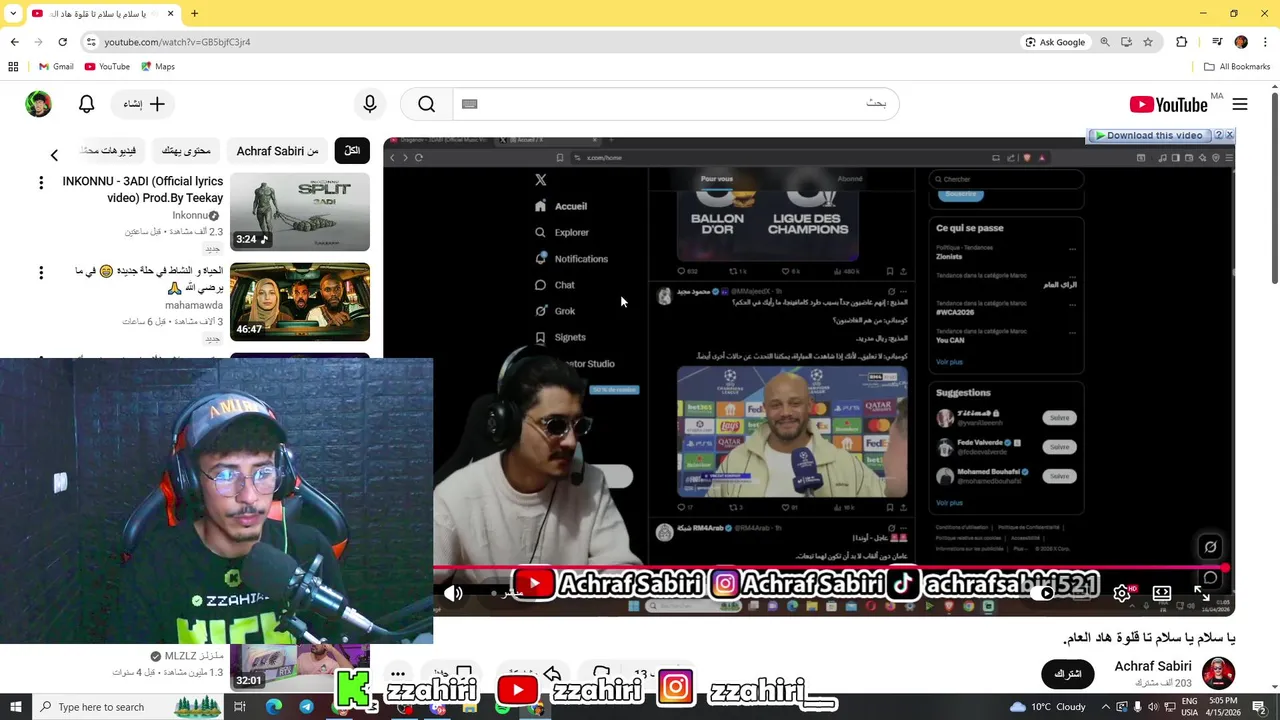The width and height of the screenshot is (1280, 720).
Task: Bookmark this page with the star
Action: (x=1148, y=42)
